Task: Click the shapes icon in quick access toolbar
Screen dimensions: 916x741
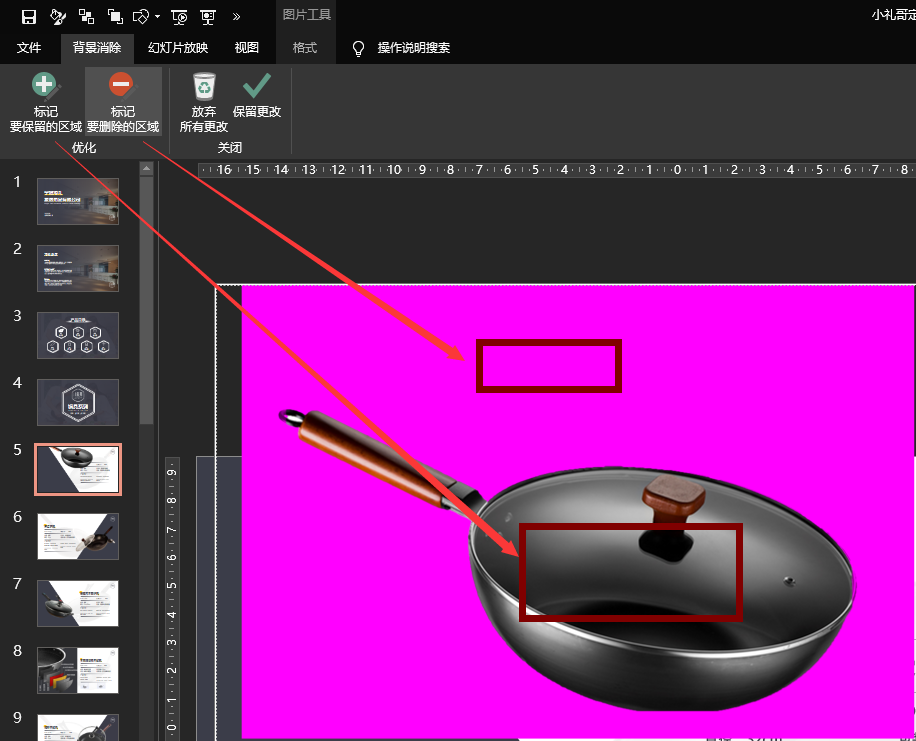Action: pyautogui.click(x=142, y=16)
